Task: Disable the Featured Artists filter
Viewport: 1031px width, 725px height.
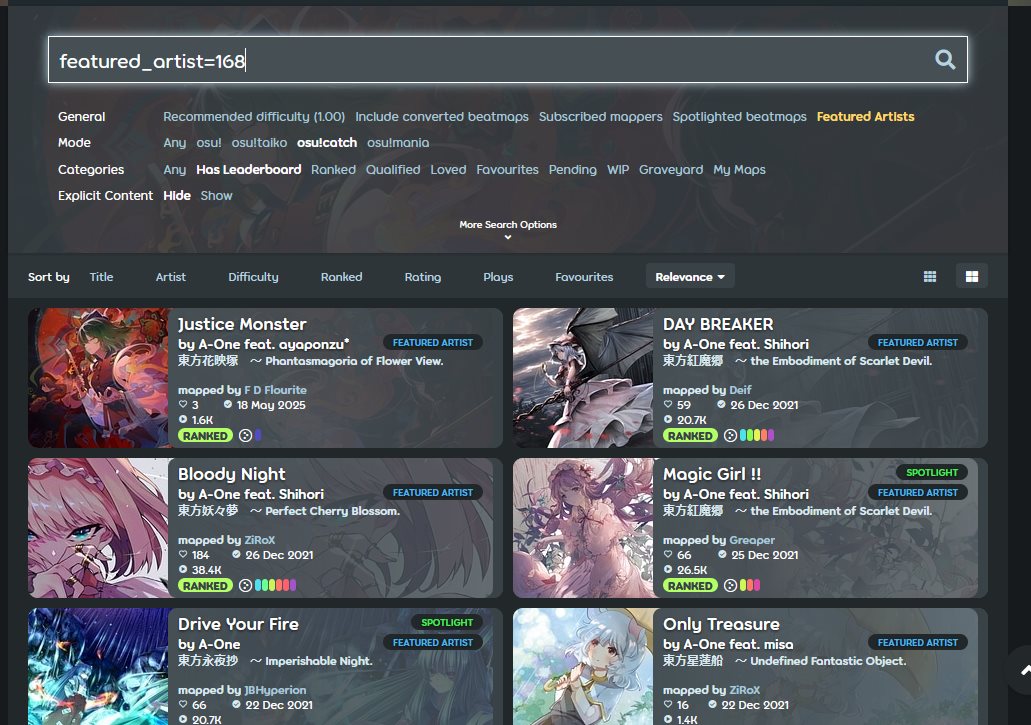Action: pos(865,116)
